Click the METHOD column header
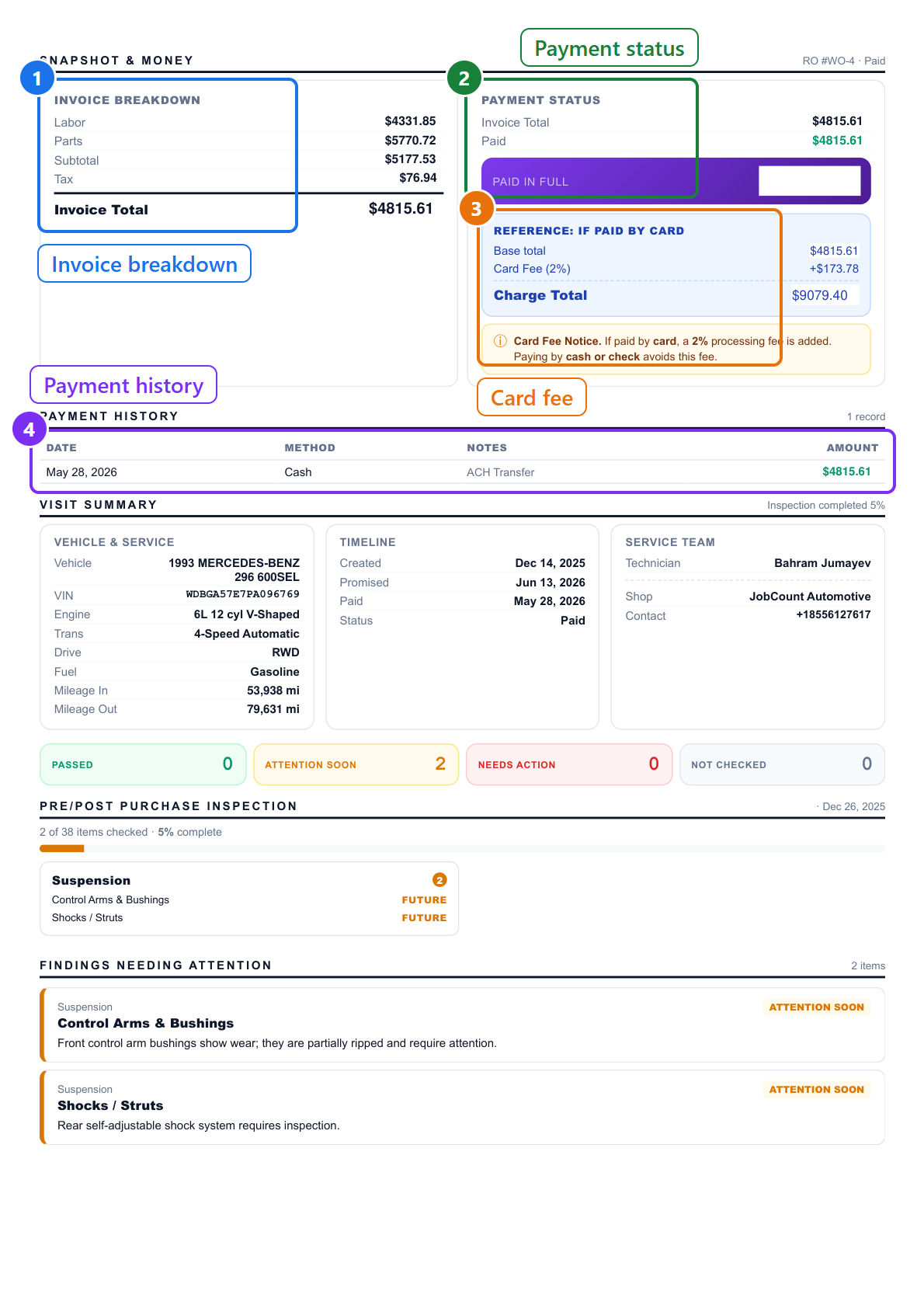This screenshot has height=1308, width=924. click(310, 447)
